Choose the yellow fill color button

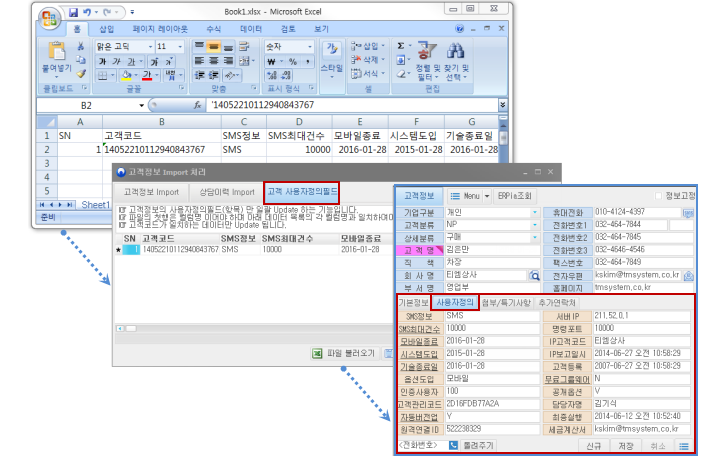126,75
